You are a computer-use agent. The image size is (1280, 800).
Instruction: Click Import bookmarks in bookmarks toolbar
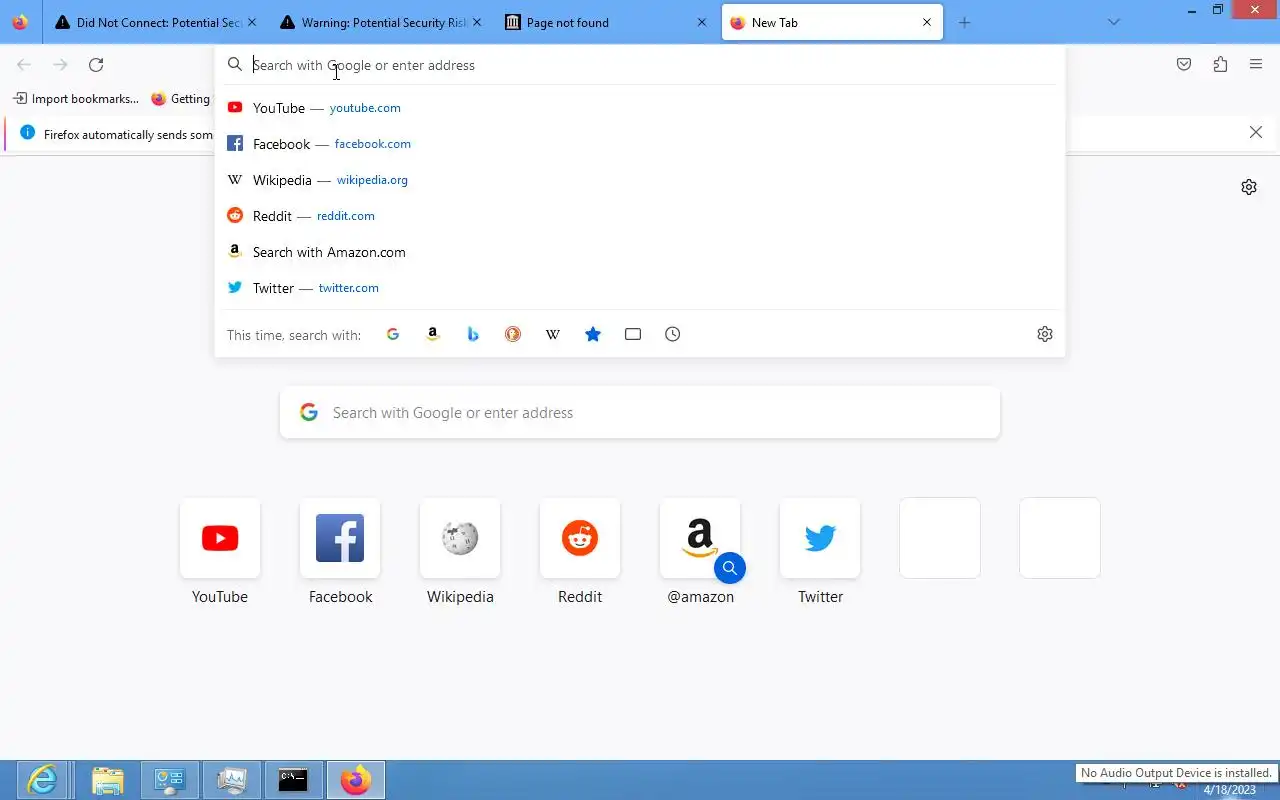tap(76, 99)
